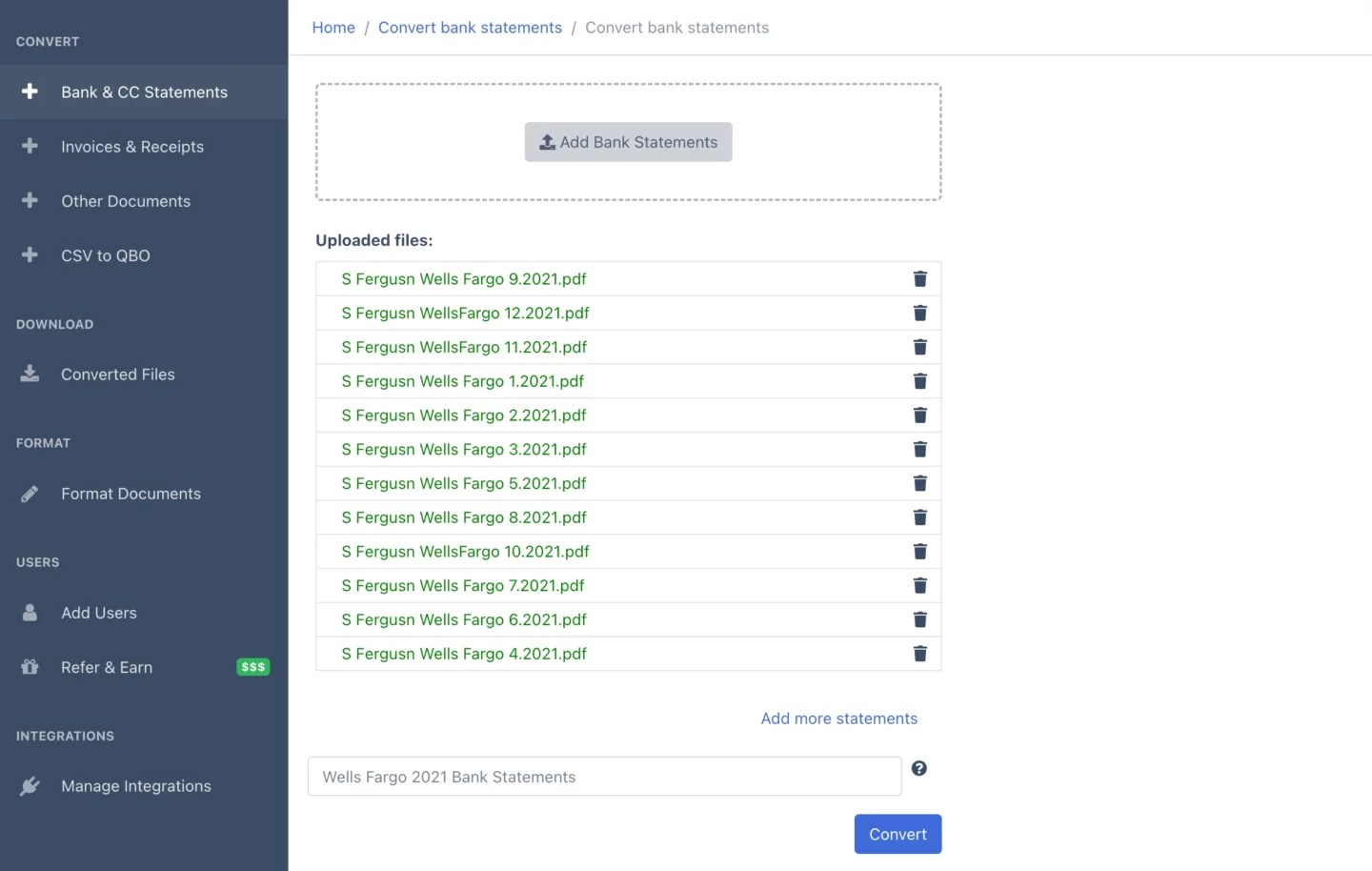Viewport: 1372px width, 871px height.
Task: Delete S Fergusn Wells Fargo 9.2021.pdf
Action: pos(919,278)
